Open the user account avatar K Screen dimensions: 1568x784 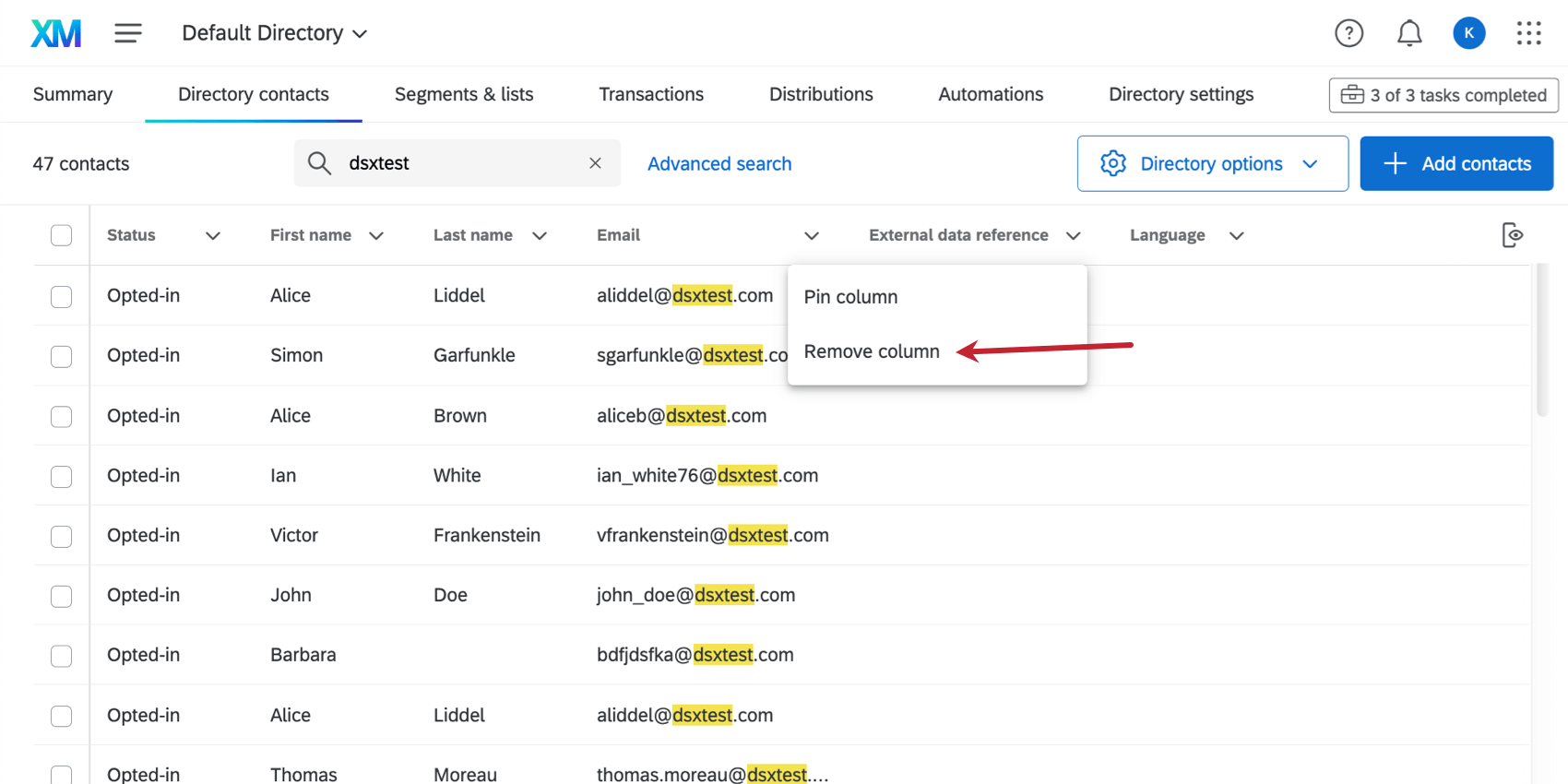coord(1468,33)
